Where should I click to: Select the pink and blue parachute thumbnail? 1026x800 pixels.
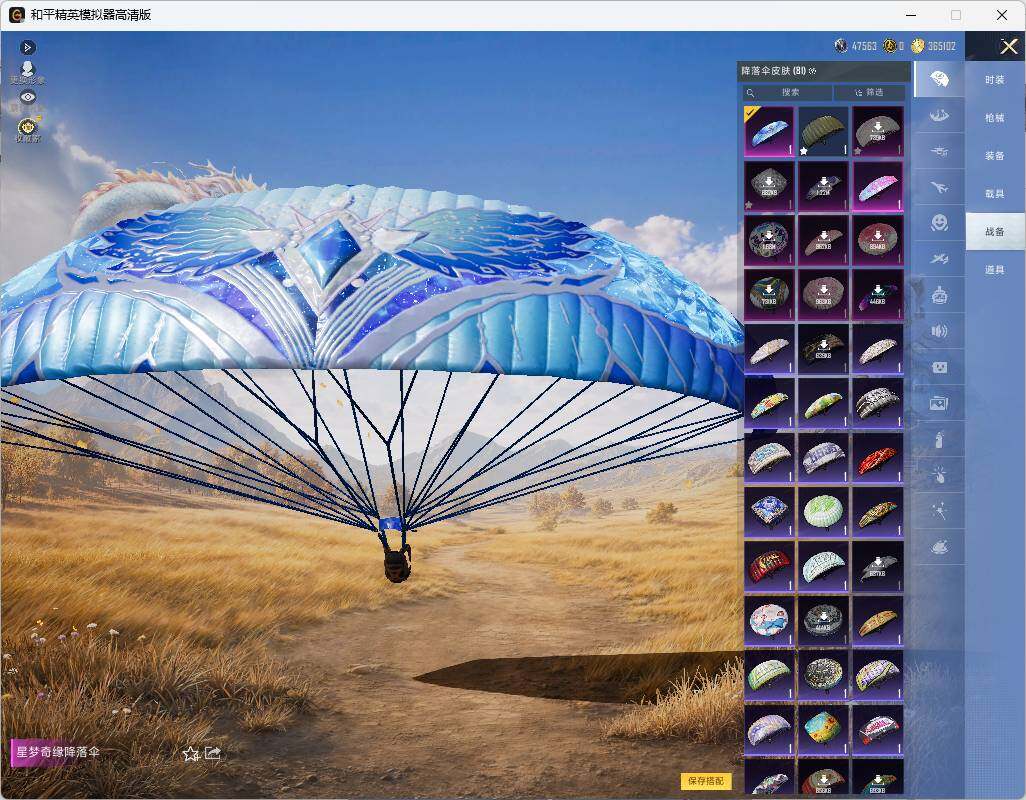tap(877, 186)
